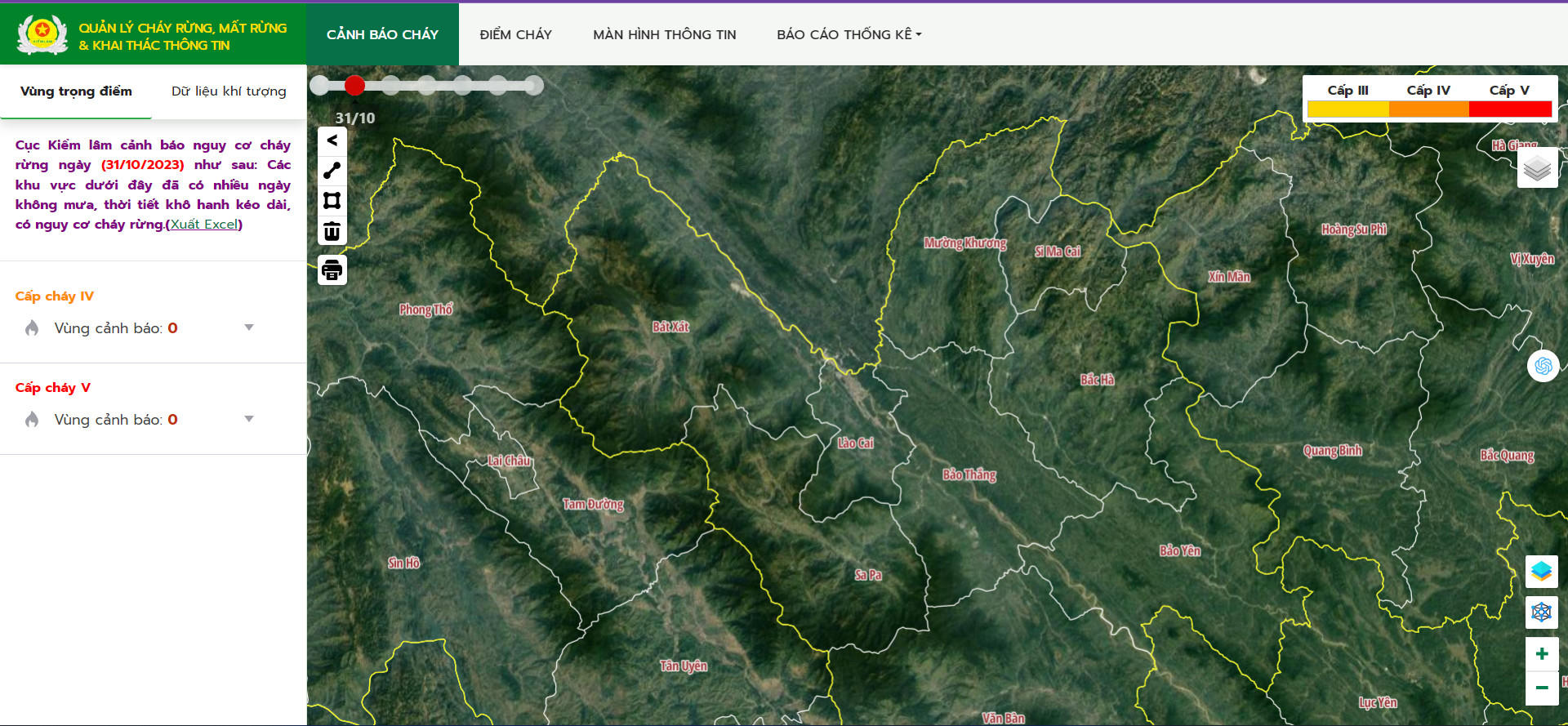Select the draw line tool
The height and width of the screenshot is (726, 1568).
click(332, 171)
